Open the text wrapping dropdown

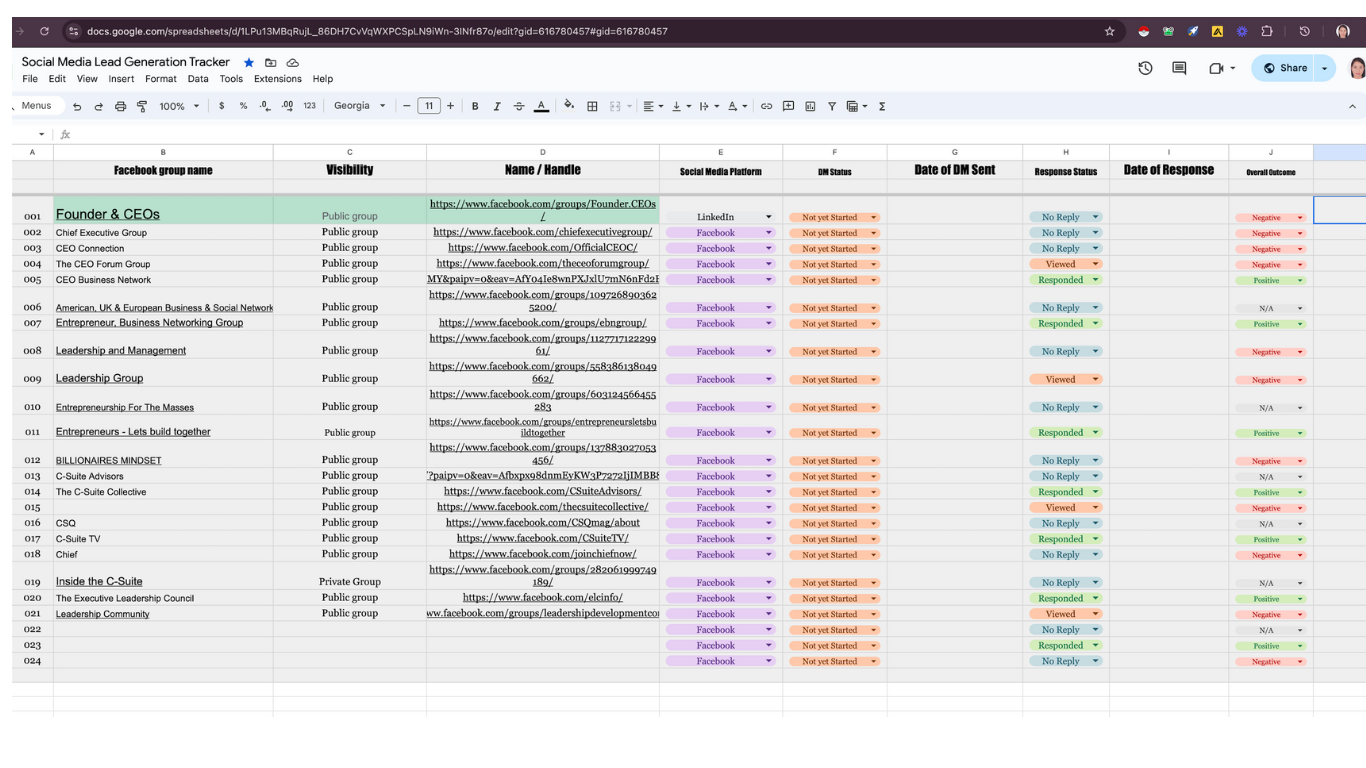pyautogui.click(x=710, y=106)
